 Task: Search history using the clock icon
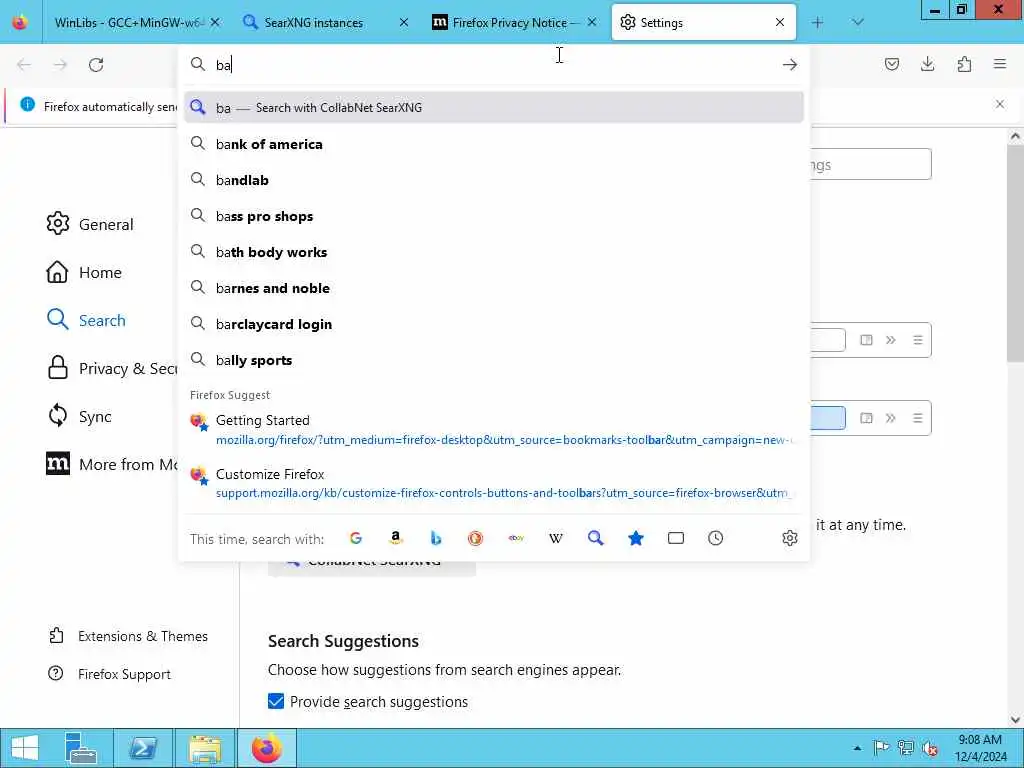[x=716, y=538]
